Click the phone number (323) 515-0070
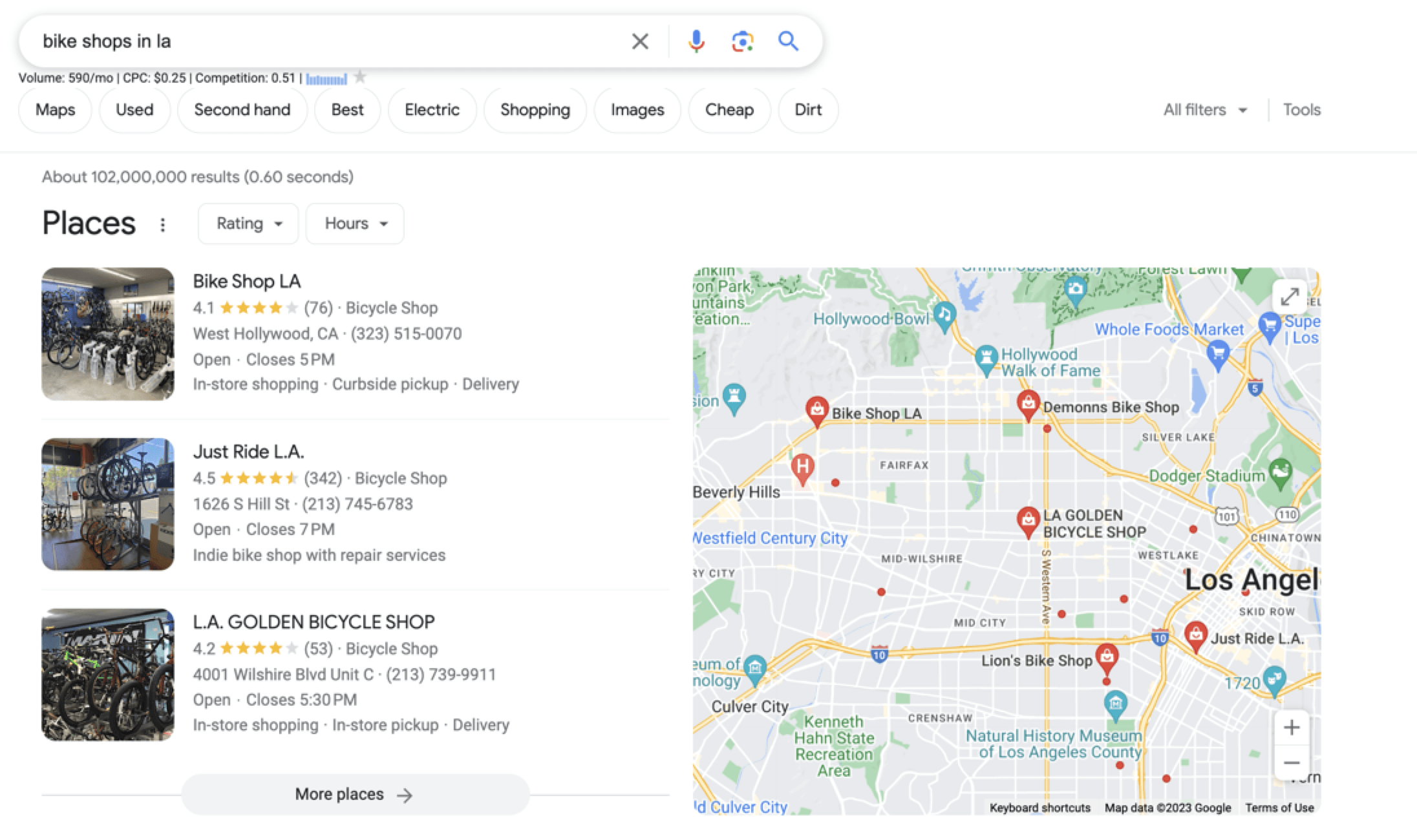 406,334
